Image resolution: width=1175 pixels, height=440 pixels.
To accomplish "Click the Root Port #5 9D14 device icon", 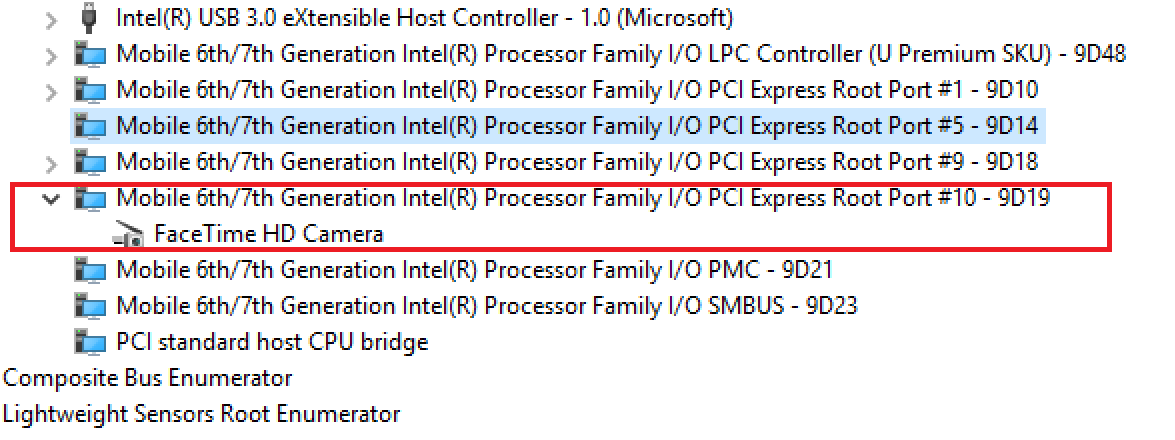I will tap(91, 126).
